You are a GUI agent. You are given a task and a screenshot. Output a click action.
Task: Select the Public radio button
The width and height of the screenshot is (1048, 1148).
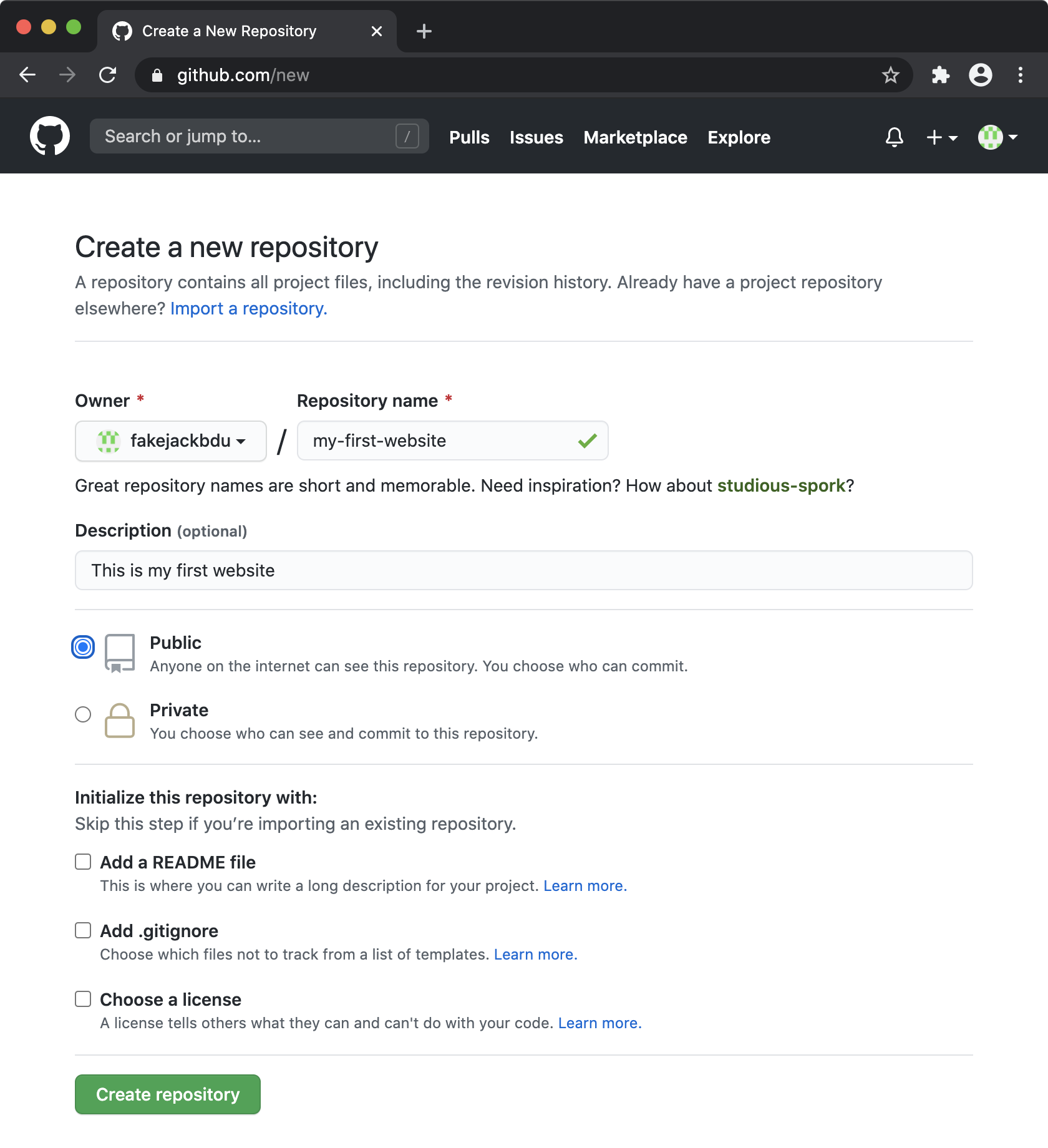point(83,647)
